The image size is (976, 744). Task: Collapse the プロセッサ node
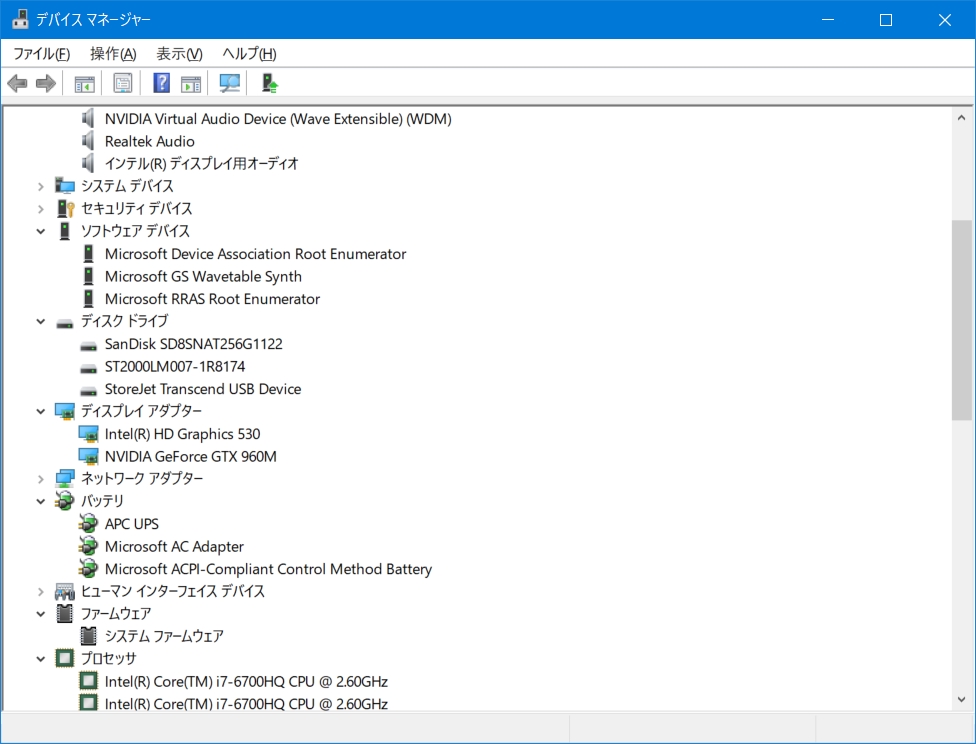click(40, 659)
